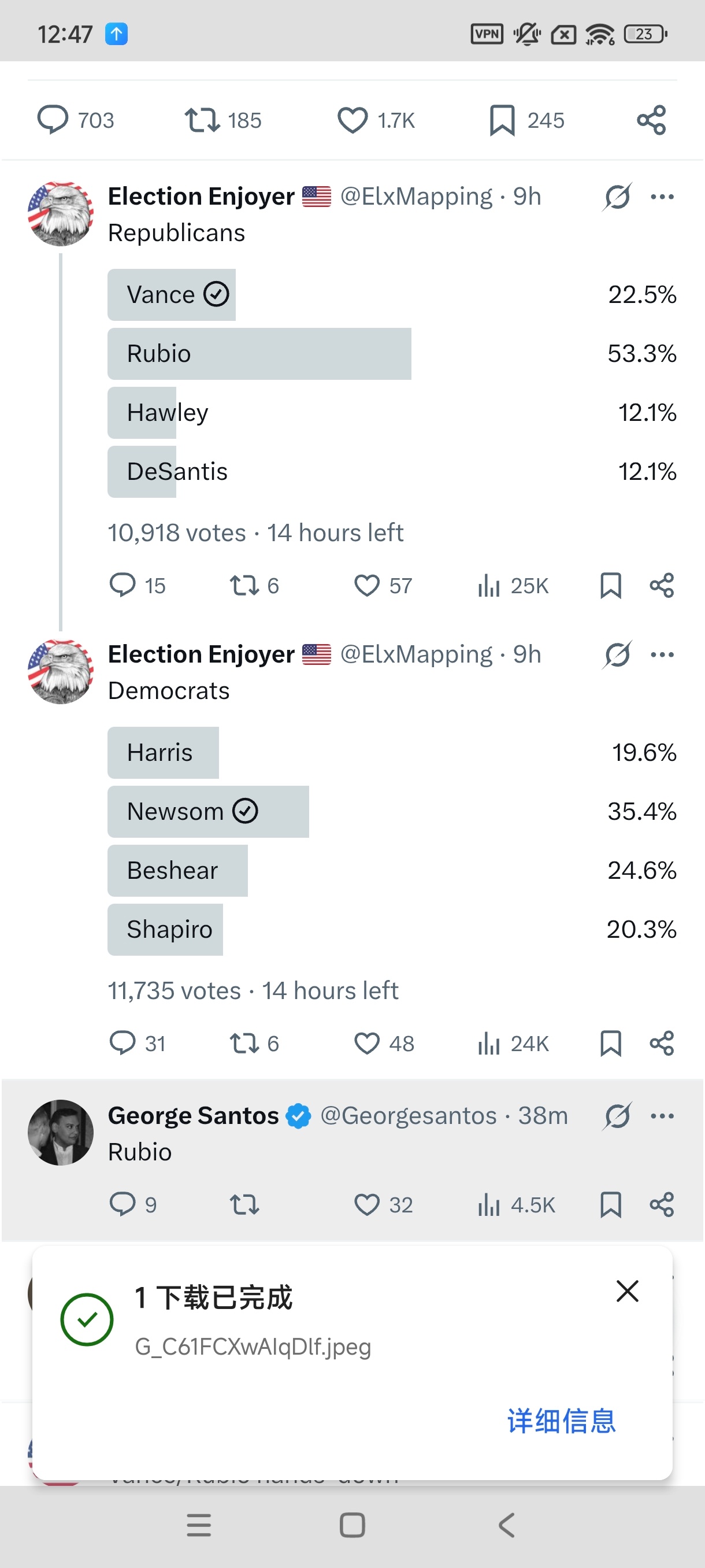The image size is (705, 1568).
Task: Tap the Android home navigation button
Action: point(352,1525)
